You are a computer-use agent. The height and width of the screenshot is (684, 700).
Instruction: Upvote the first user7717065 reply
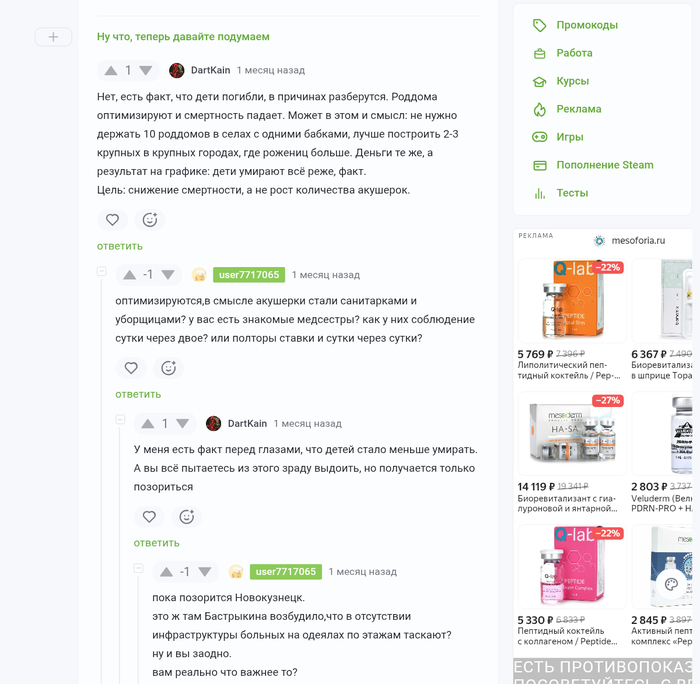point(129,275)
